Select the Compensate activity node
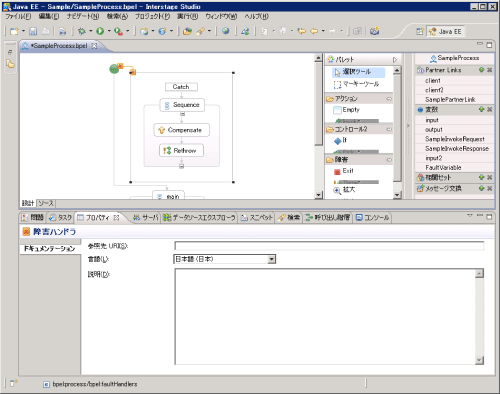 (x=182, y=130)
